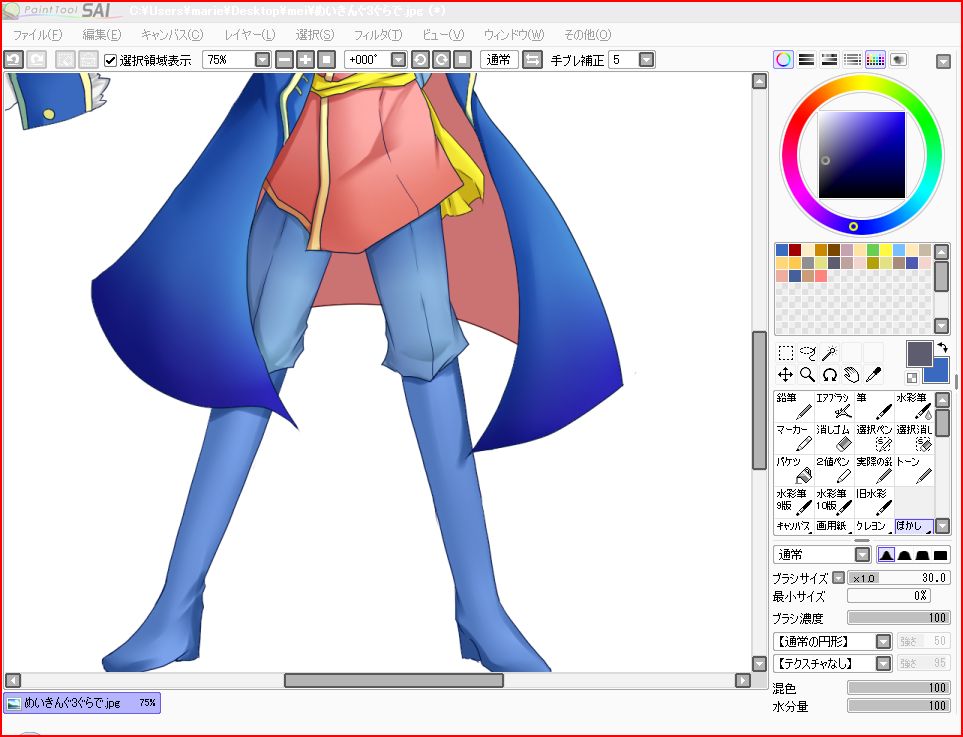Image resolution: width=963 pixels, height=737 pixels.
Task: Toggle the color wheel panel
Action: (783, 60)
